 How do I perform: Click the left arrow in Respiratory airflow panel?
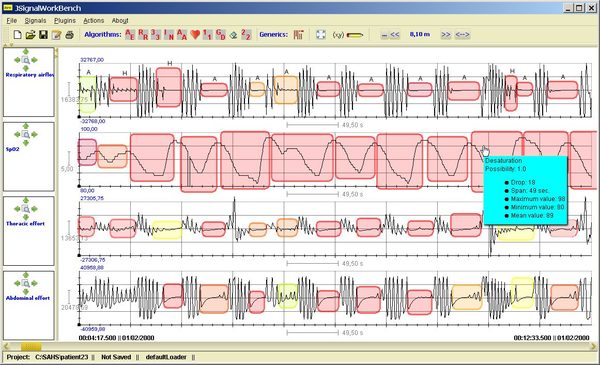coord(17,60)
